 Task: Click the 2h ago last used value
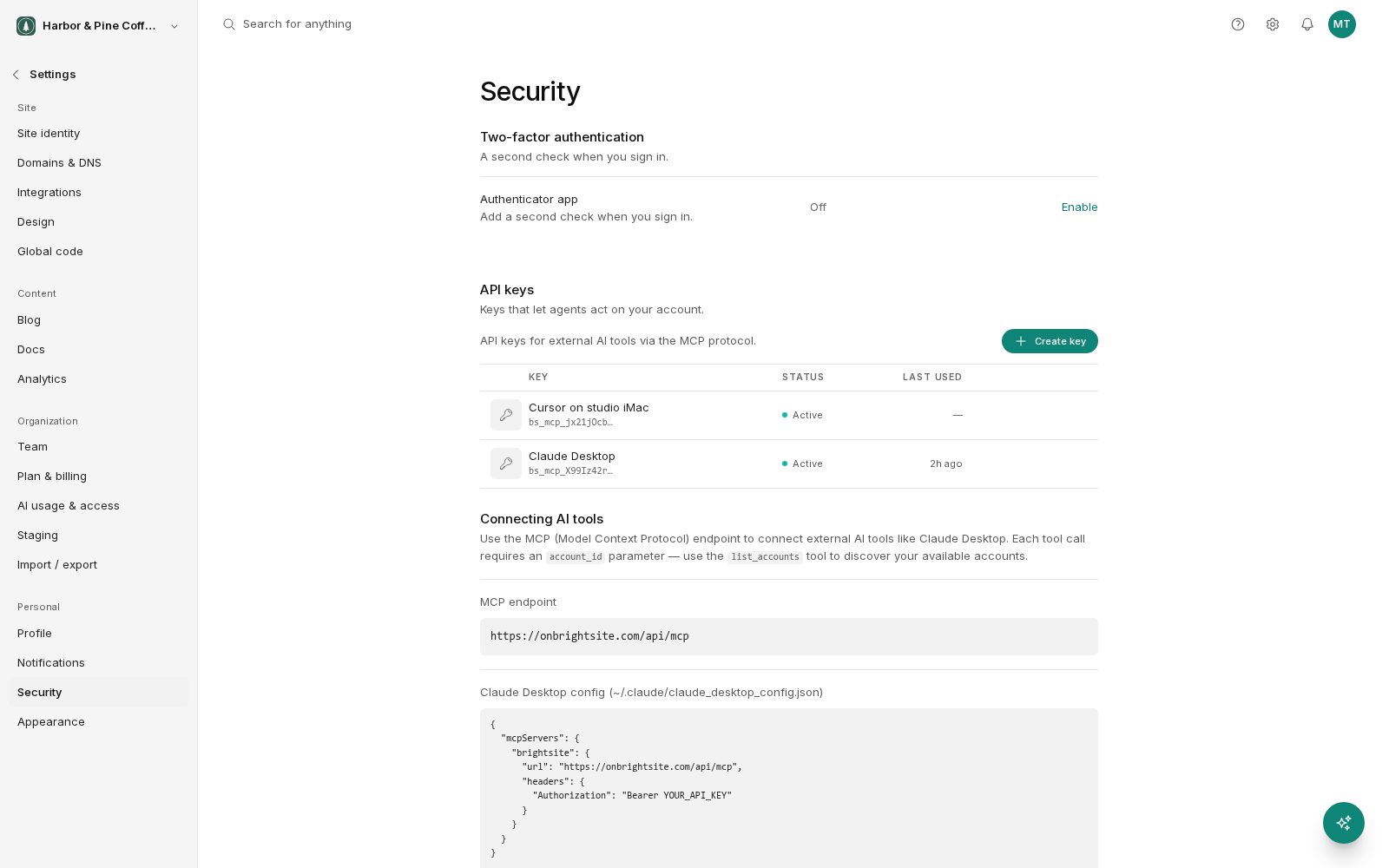click(x=946, y=464)
